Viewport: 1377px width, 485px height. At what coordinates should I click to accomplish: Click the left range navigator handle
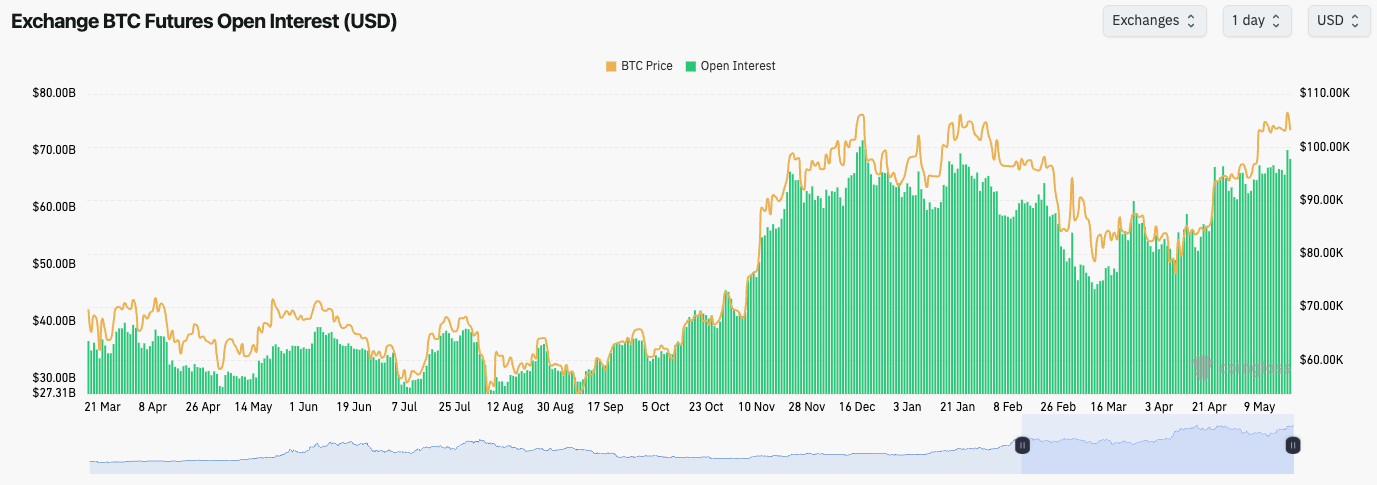(1022, 445)
